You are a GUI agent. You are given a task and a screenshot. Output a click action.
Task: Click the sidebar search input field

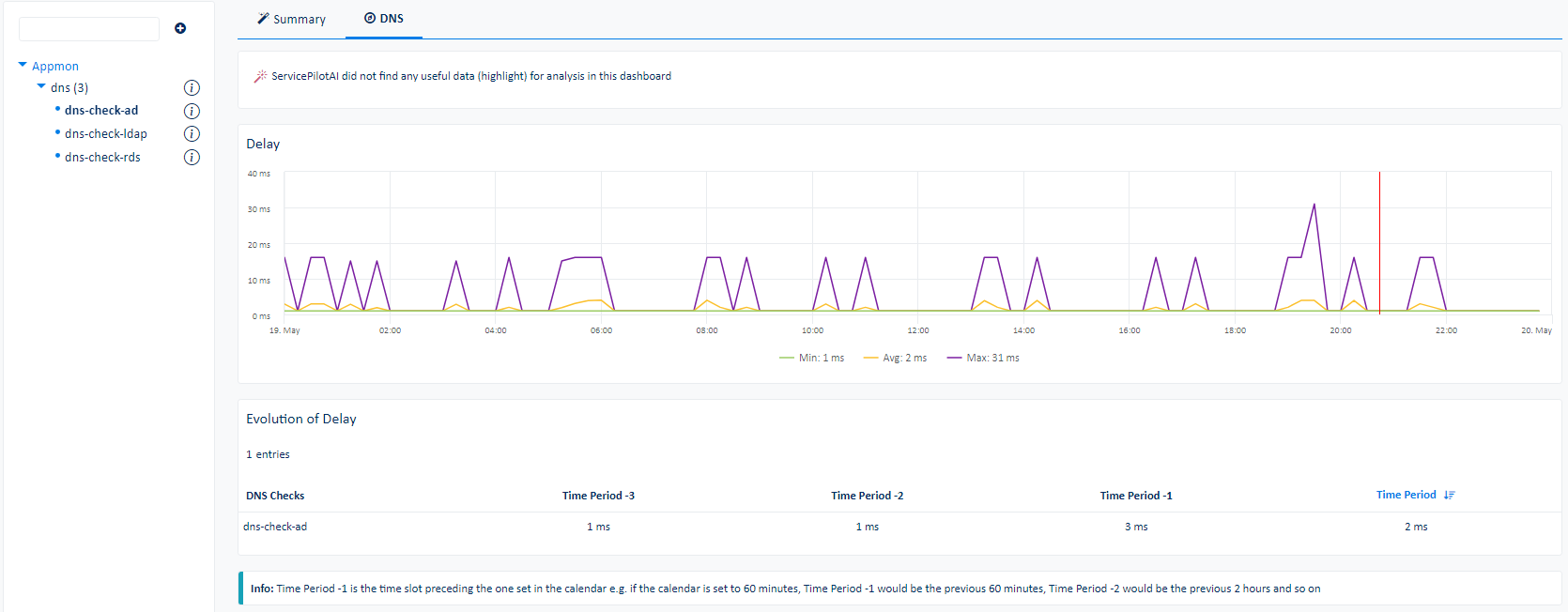[89, 29]
